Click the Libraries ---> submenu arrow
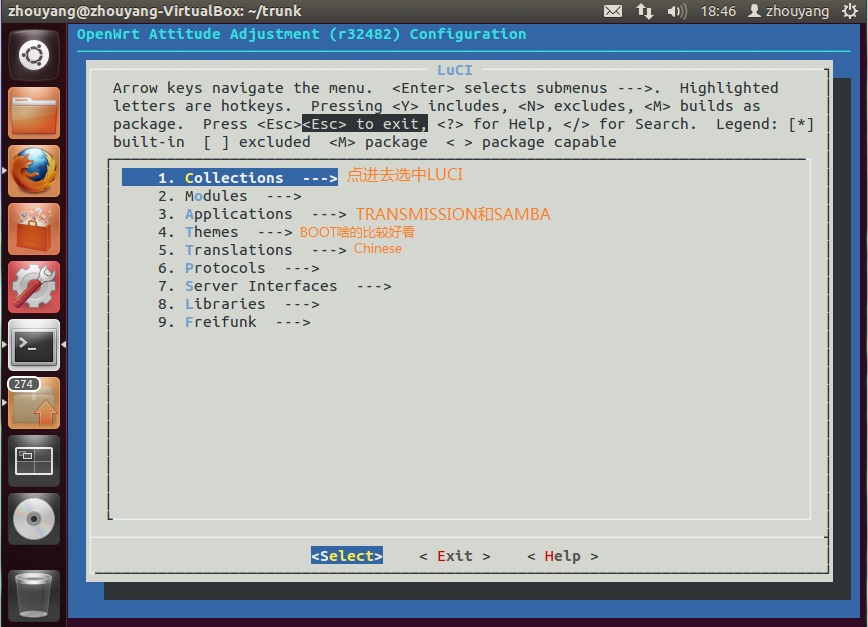The width and height of the screenshot is (868, 627). 302,304
